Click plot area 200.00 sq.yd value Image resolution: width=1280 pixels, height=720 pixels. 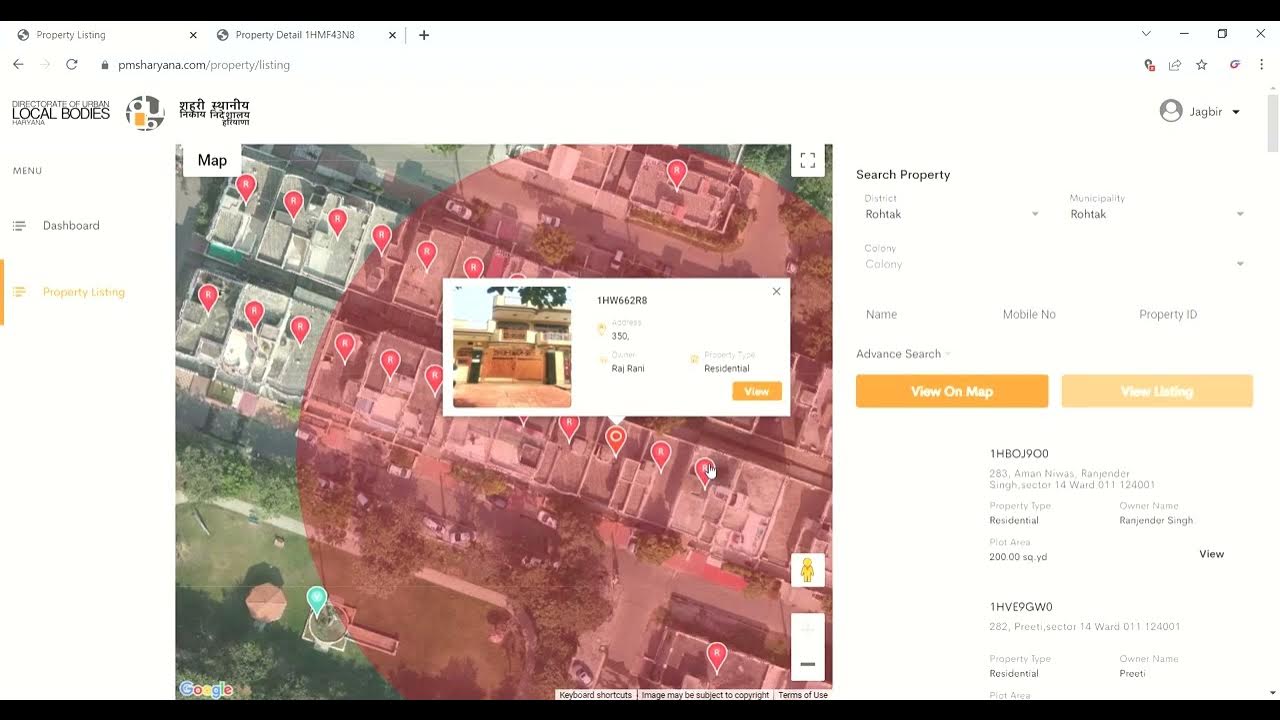pos(1018,557)
